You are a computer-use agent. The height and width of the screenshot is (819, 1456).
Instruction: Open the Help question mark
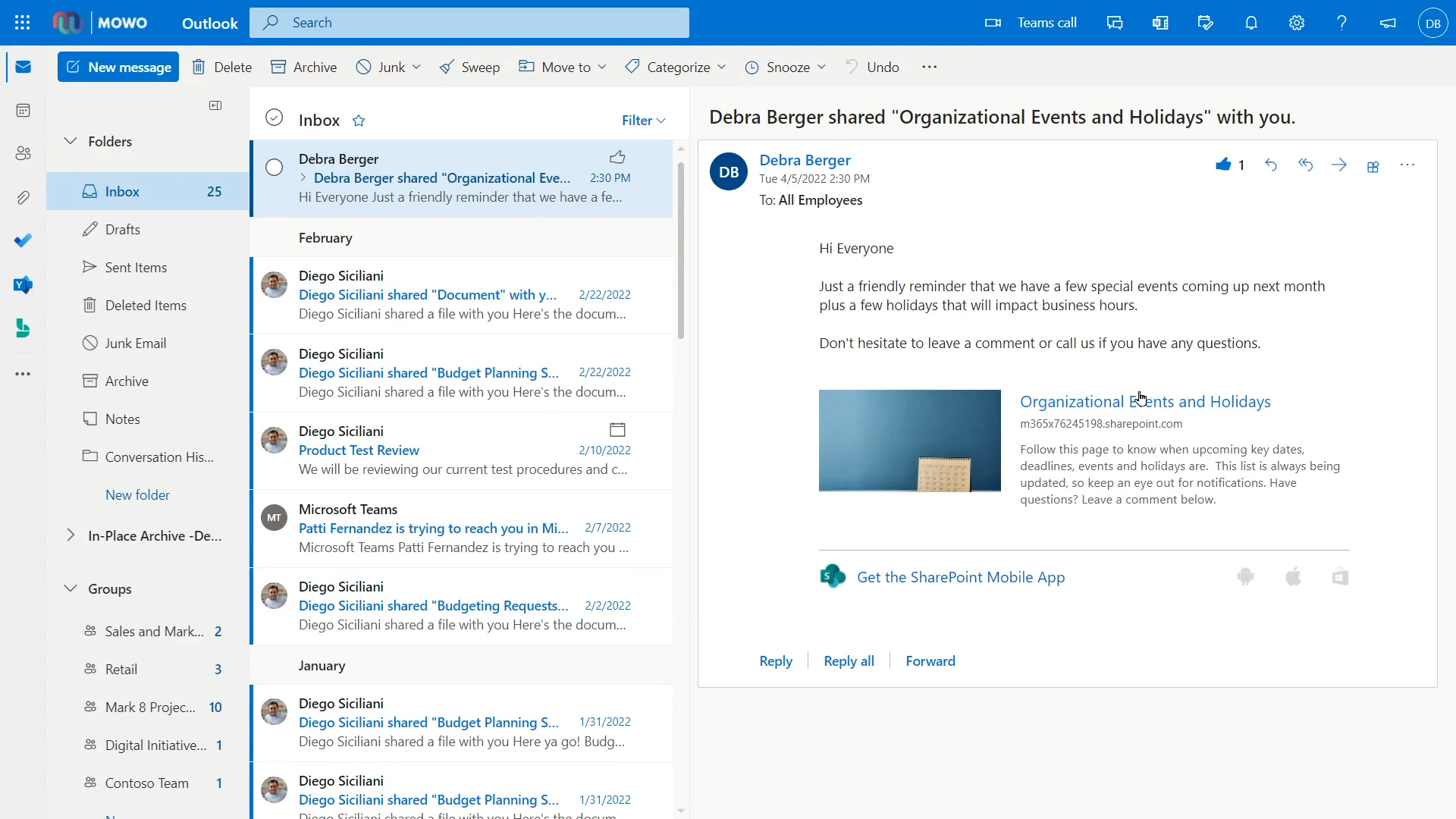(1342, 23)
